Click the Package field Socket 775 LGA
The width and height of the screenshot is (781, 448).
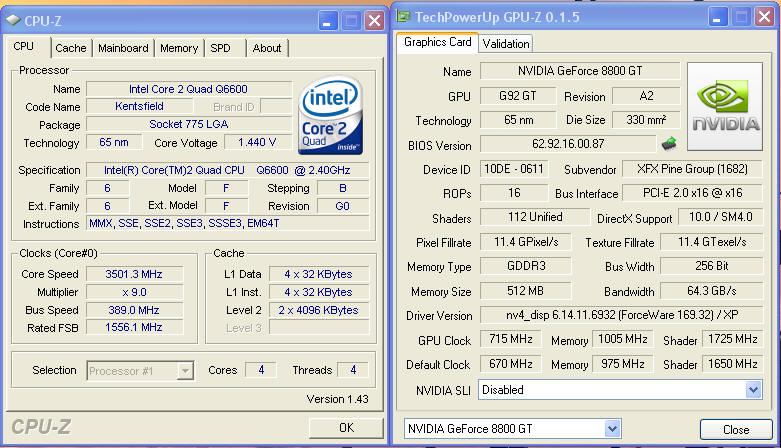189,124
